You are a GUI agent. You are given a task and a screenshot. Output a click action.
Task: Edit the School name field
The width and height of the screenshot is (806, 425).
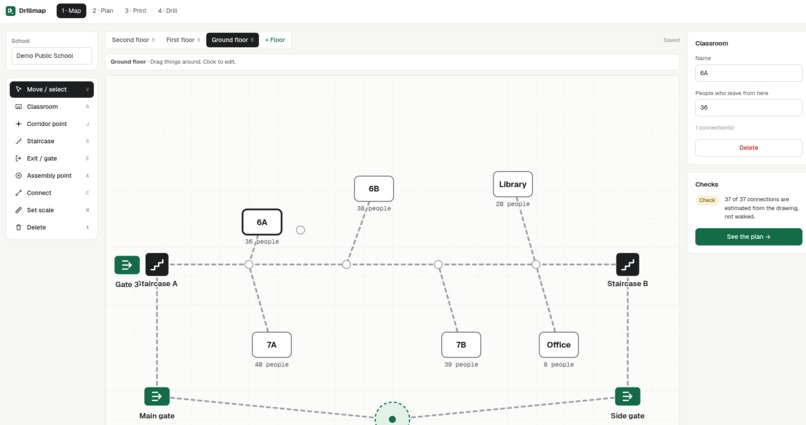(x=51, y=56)
